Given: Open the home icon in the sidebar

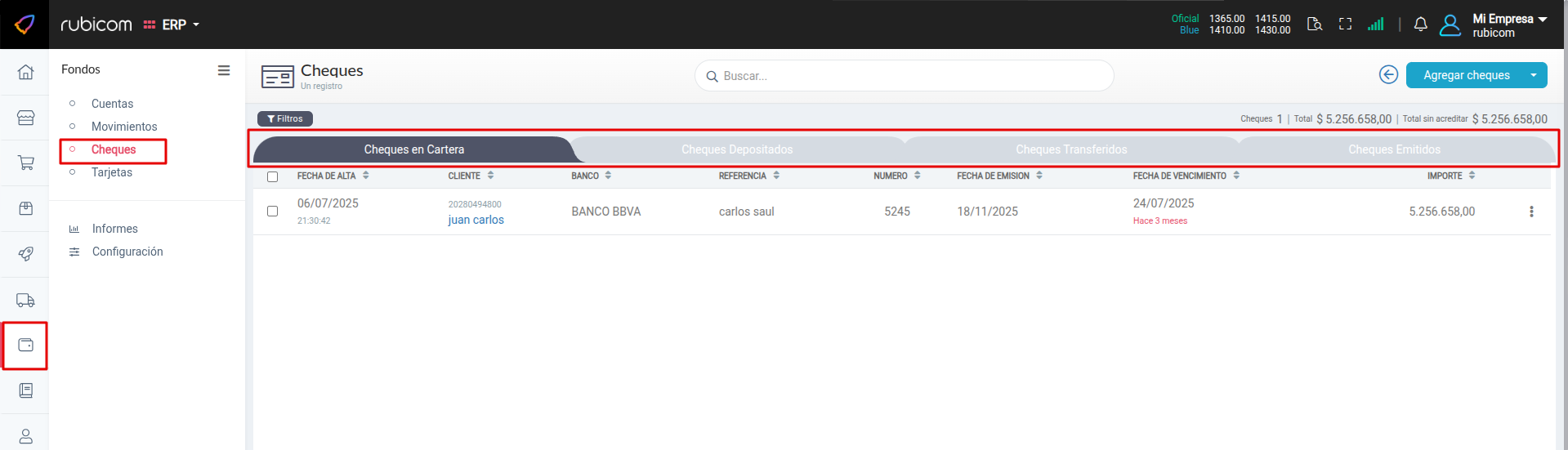Looking at the screenshot, I should pyautogui.click(x=25, y=72).
